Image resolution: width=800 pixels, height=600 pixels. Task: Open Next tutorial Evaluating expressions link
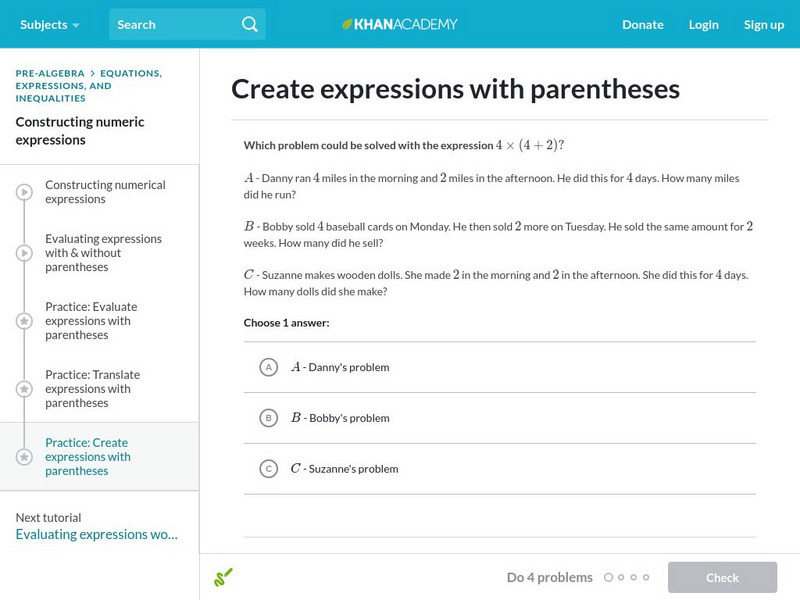96,534
